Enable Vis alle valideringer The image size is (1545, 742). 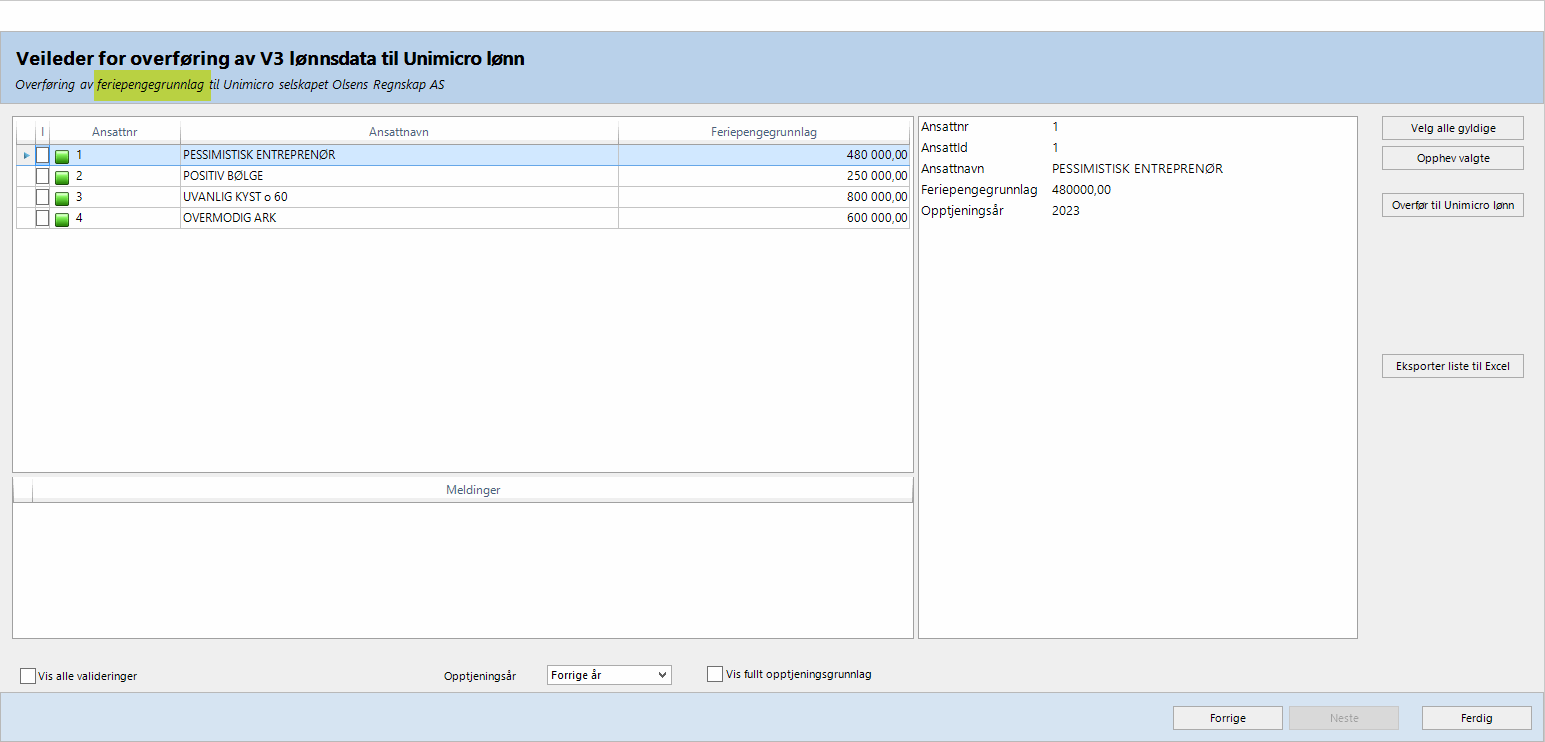point(28,676)
